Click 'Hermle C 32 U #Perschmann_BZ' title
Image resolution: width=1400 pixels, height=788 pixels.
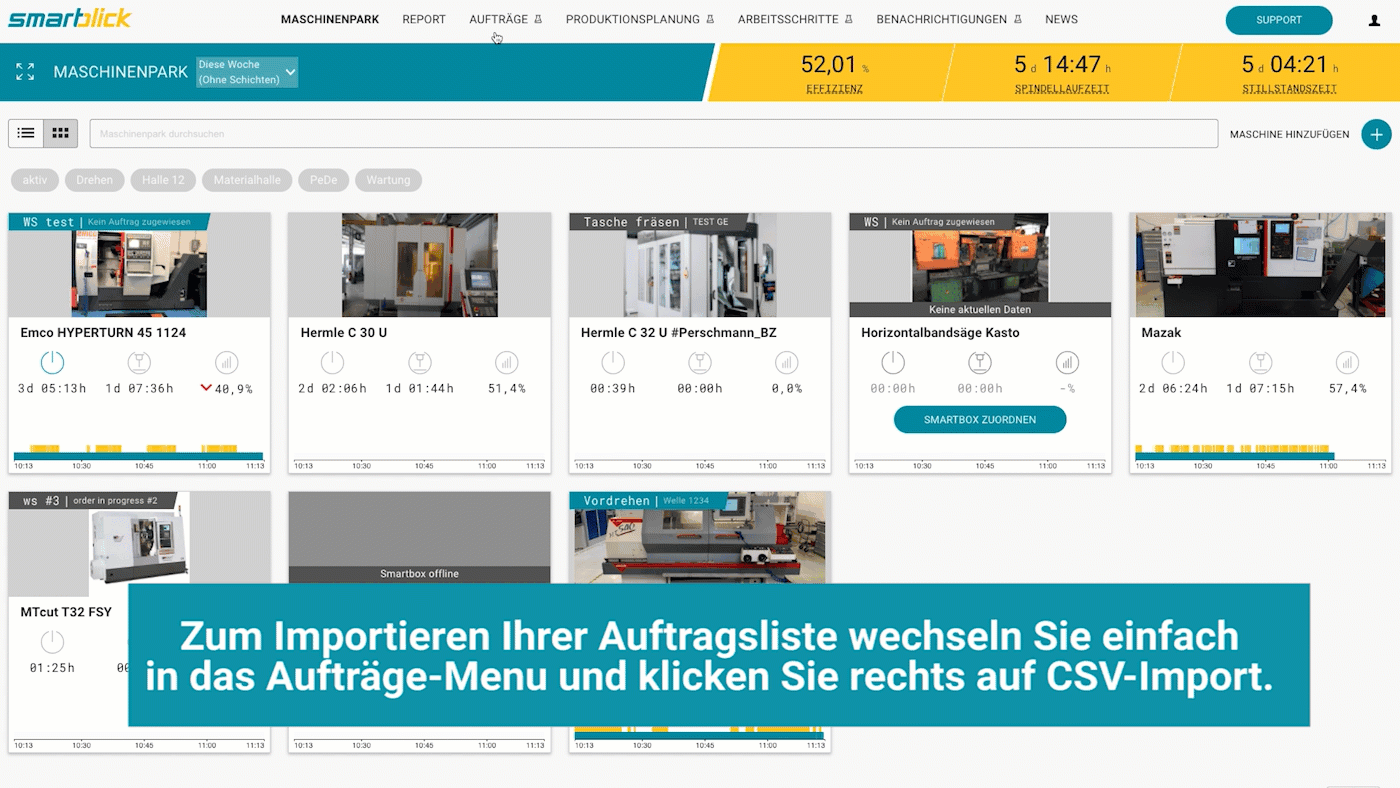coord(679,333)
